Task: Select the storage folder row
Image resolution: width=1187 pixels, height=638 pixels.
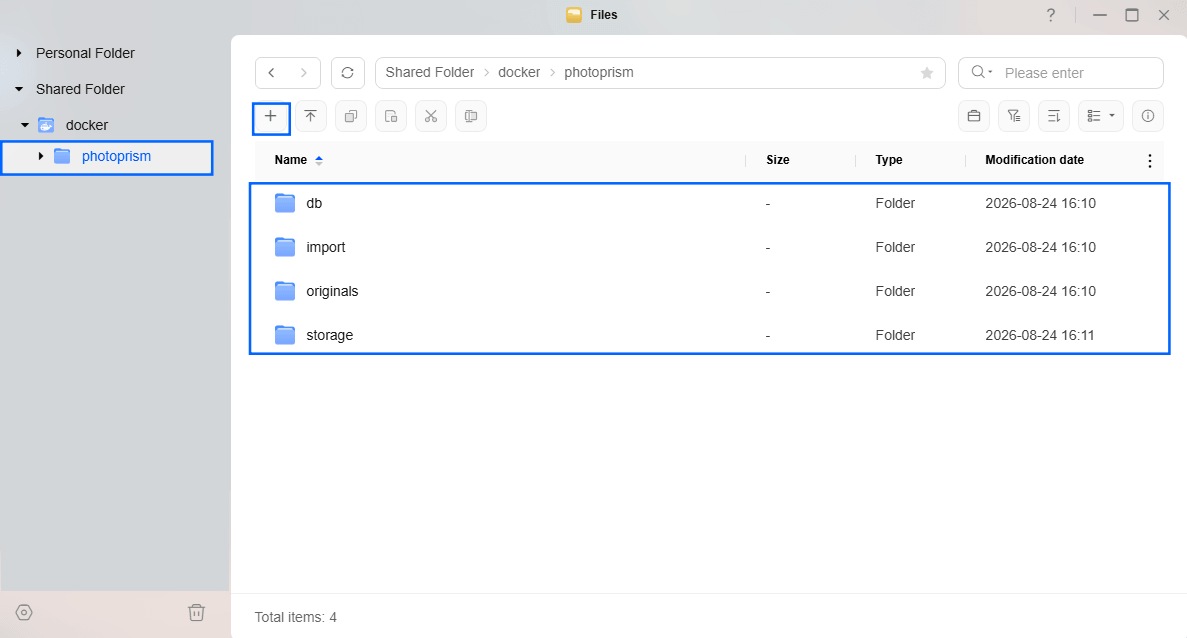Action: click(x=710, y=335)
